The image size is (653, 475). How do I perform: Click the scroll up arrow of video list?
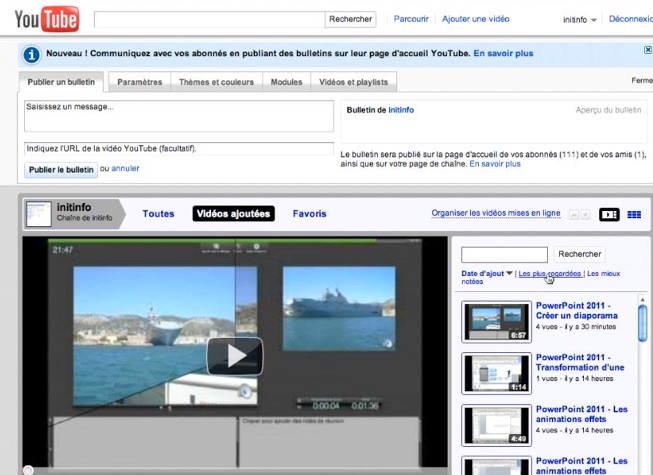tap(643, 300)
